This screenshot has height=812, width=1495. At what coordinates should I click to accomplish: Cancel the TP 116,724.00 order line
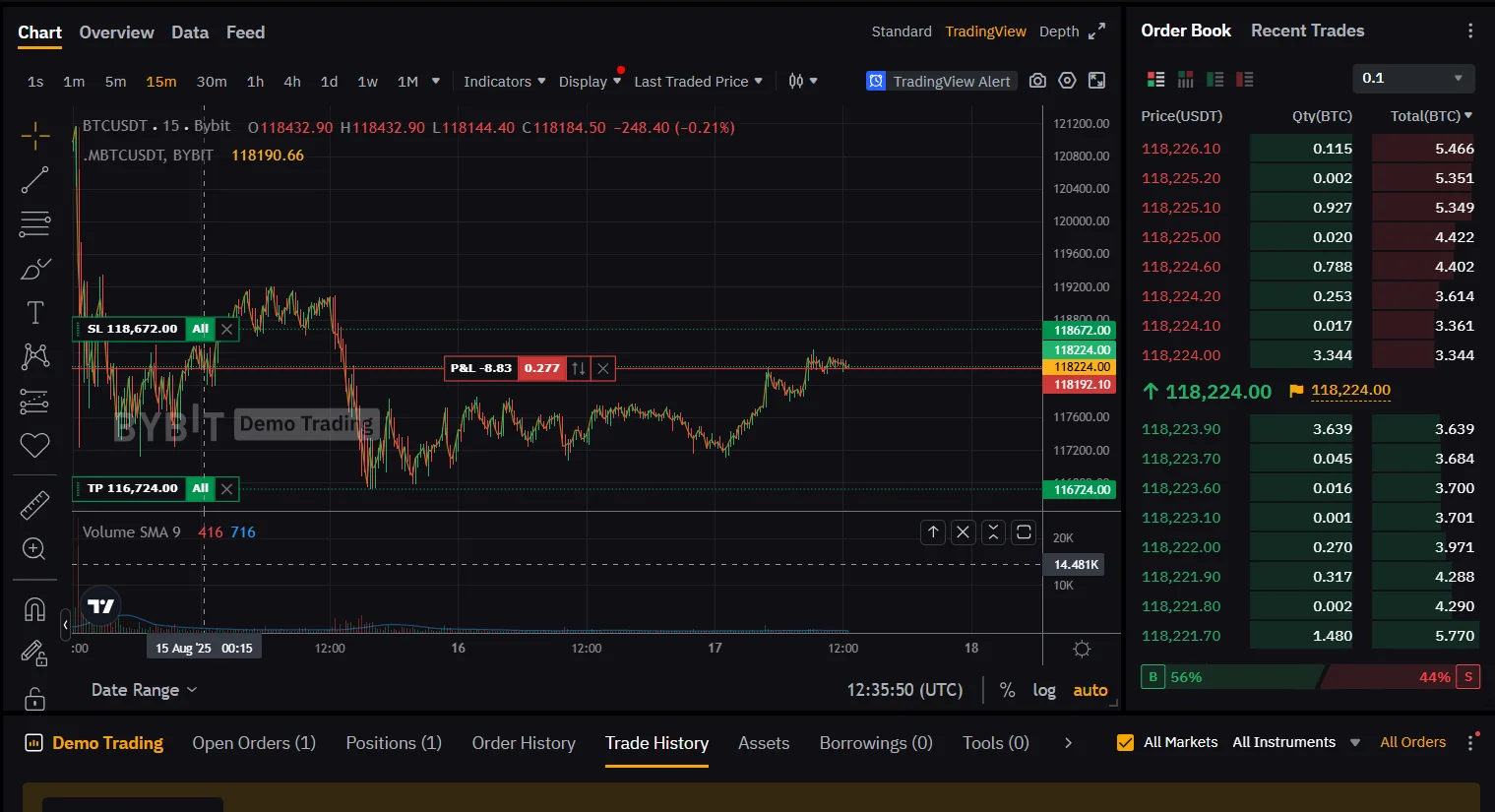click(x=227, y=488)
